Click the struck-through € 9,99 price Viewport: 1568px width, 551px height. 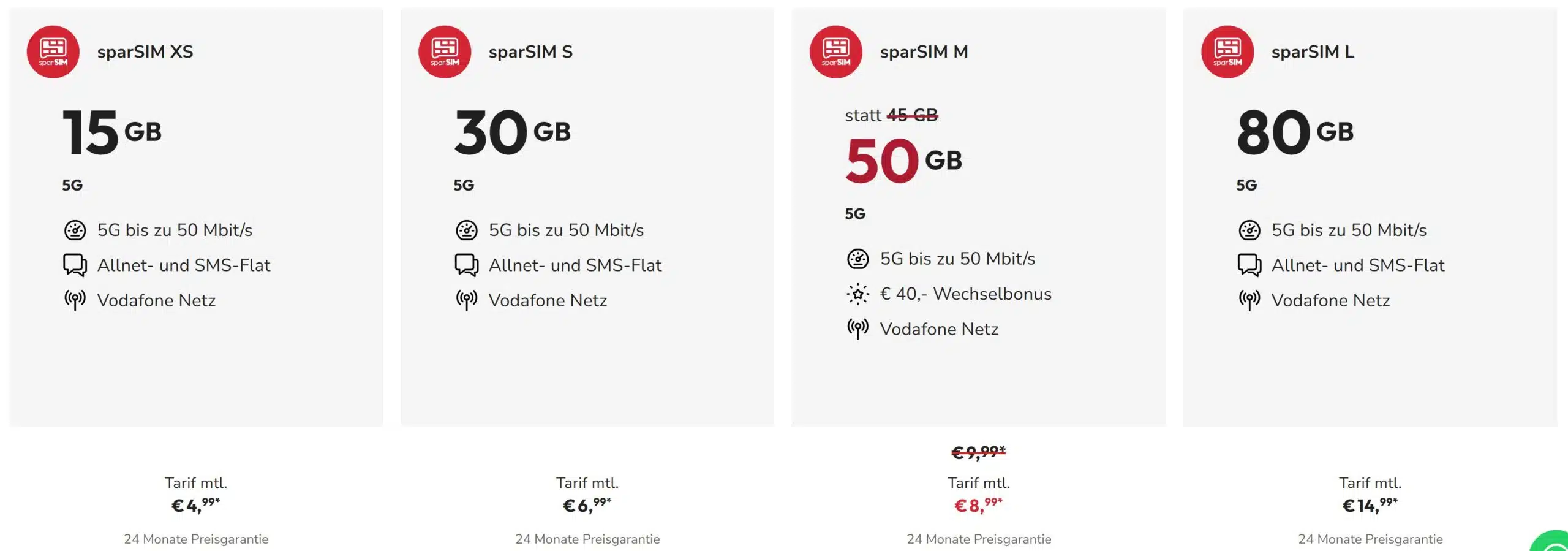tap(978, 452)
